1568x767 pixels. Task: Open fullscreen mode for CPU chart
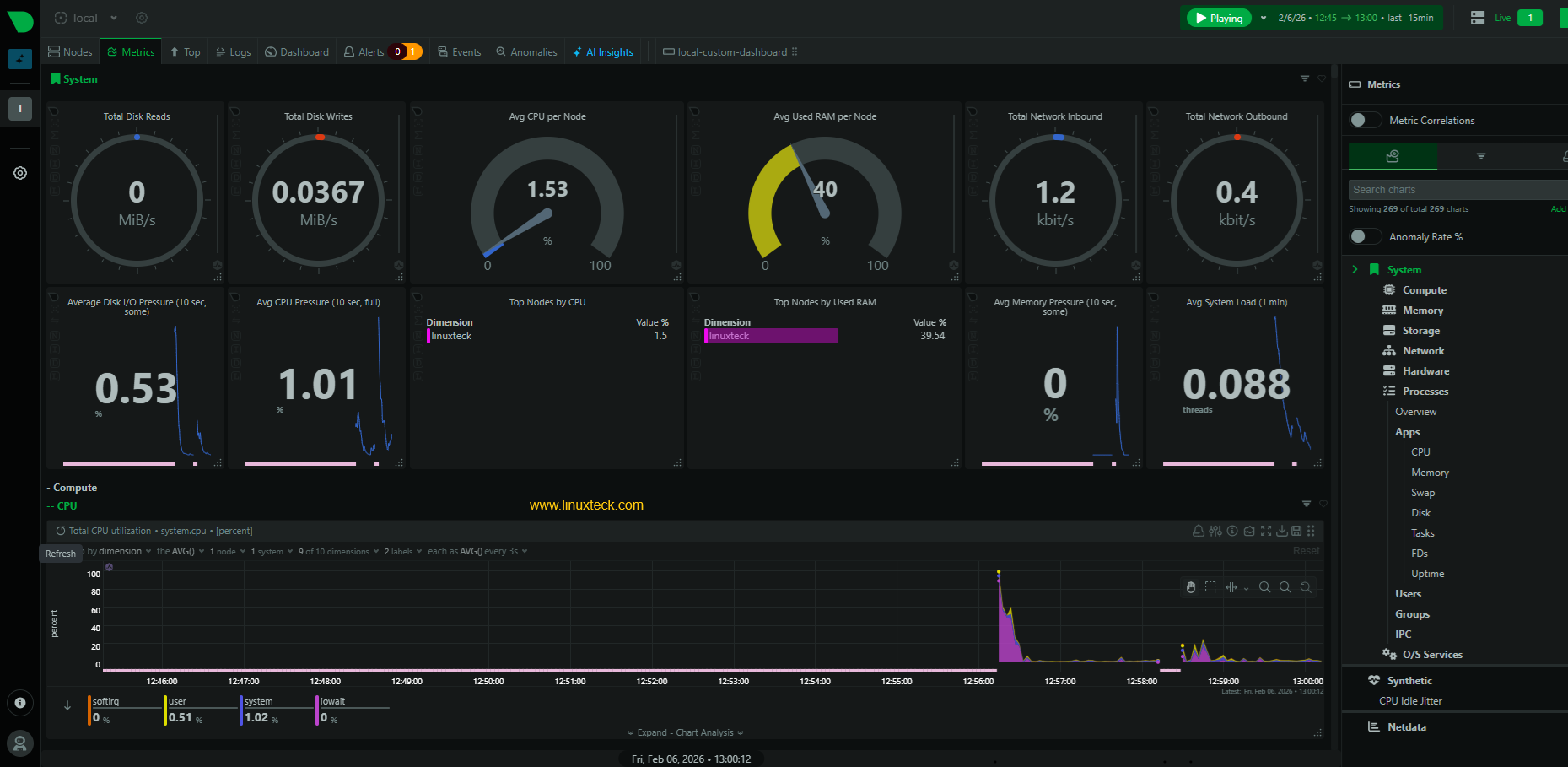click(1265, 531)
